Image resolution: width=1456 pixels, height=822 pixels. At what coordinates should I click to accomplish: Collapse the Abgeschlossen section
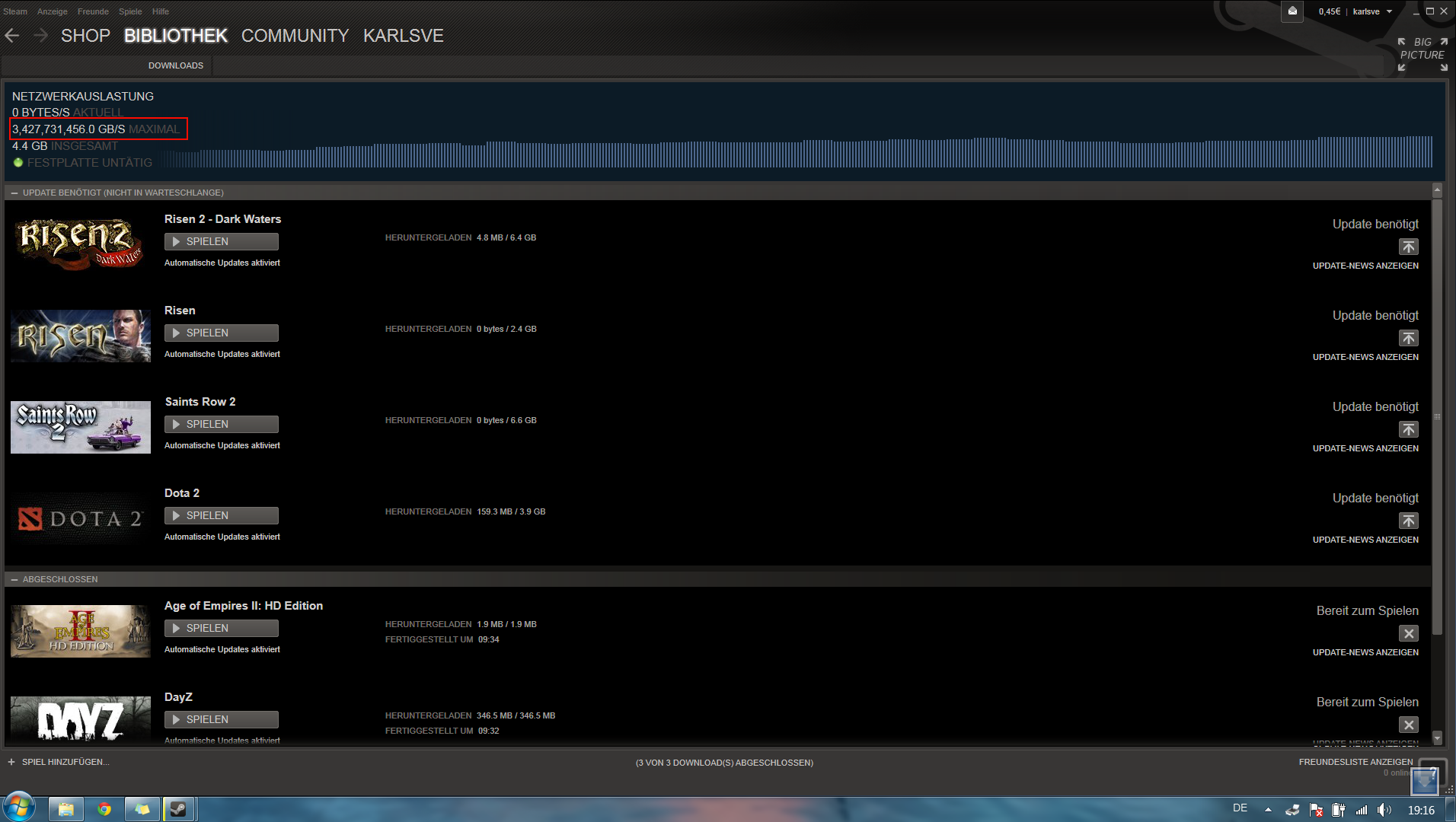coord(14,579)
